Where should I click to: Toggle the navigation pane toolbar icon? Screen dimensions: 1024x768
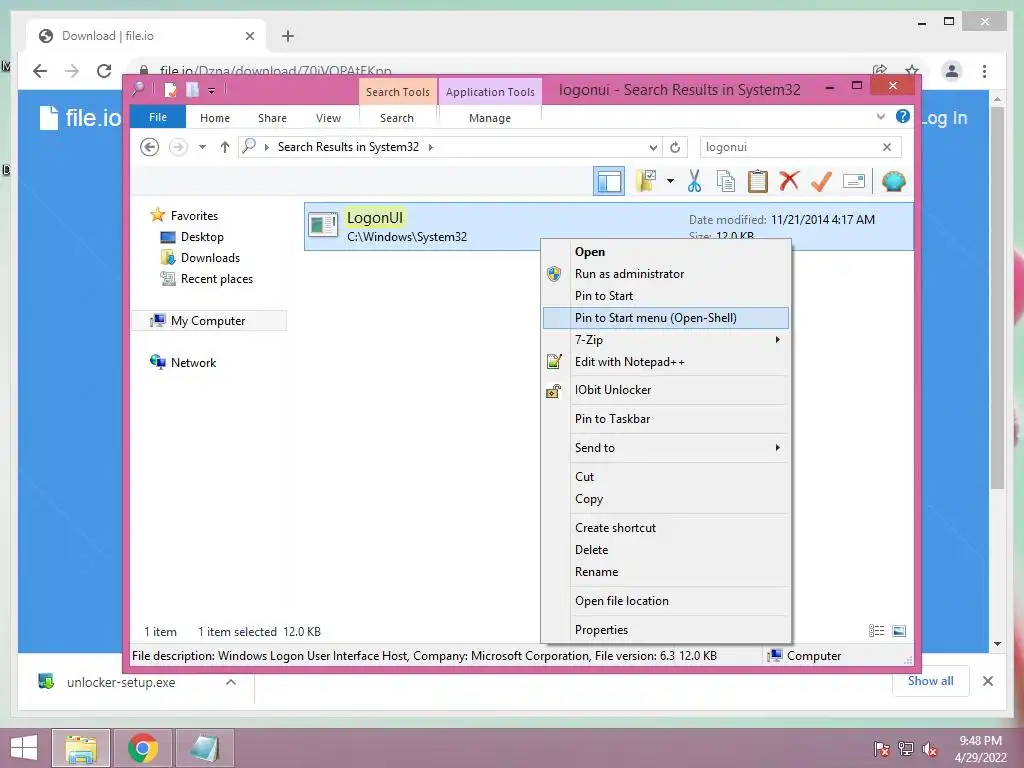pos(609,182)
